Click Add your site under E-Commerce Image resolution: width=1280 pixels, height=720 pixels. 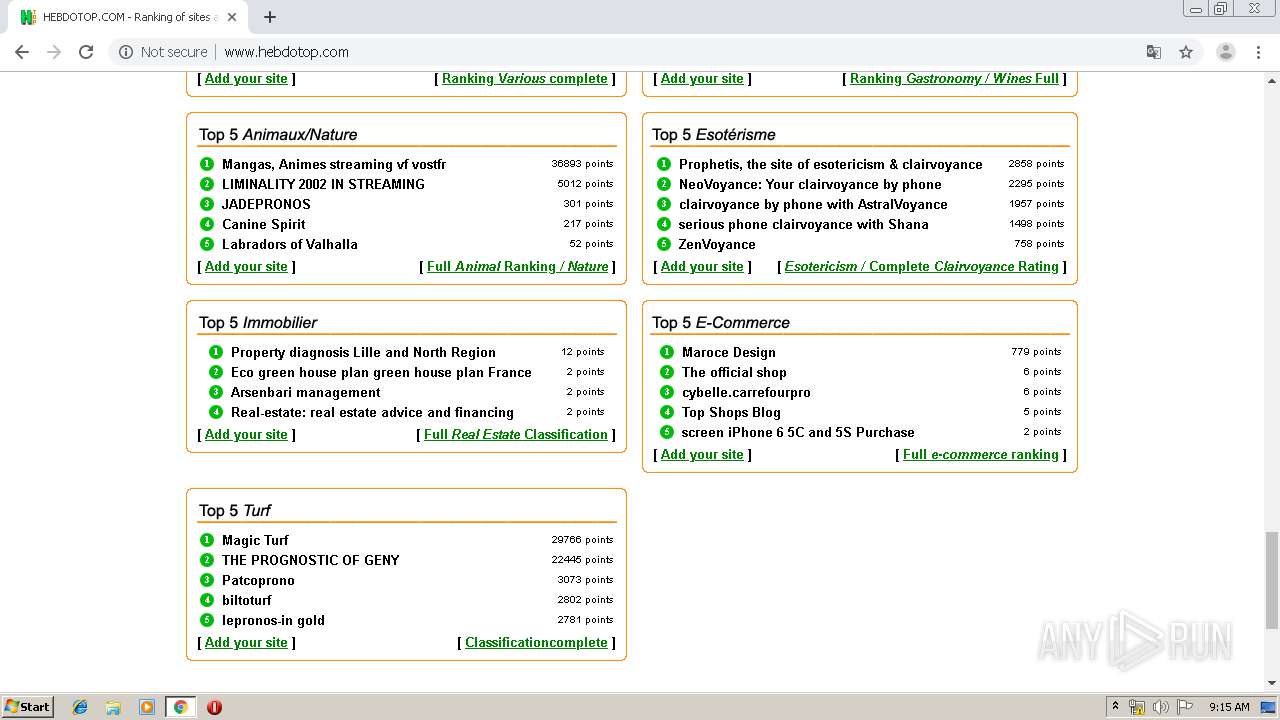(702, 454)
